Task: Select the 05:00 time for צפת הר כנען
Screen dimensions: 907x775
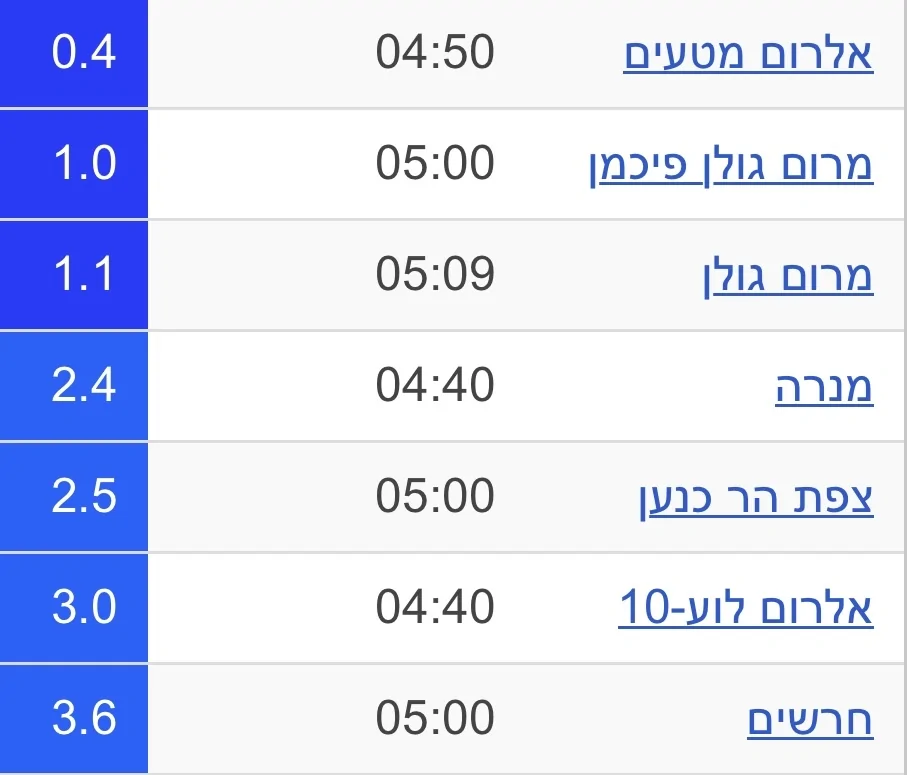Action: pyautogui.click(x=435, y=498)
